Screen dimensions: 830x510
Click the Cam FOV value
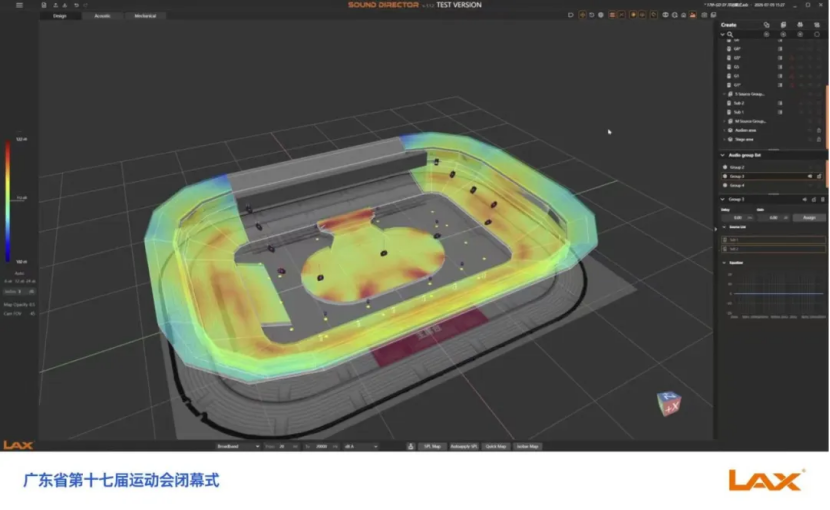pos(32,314)
